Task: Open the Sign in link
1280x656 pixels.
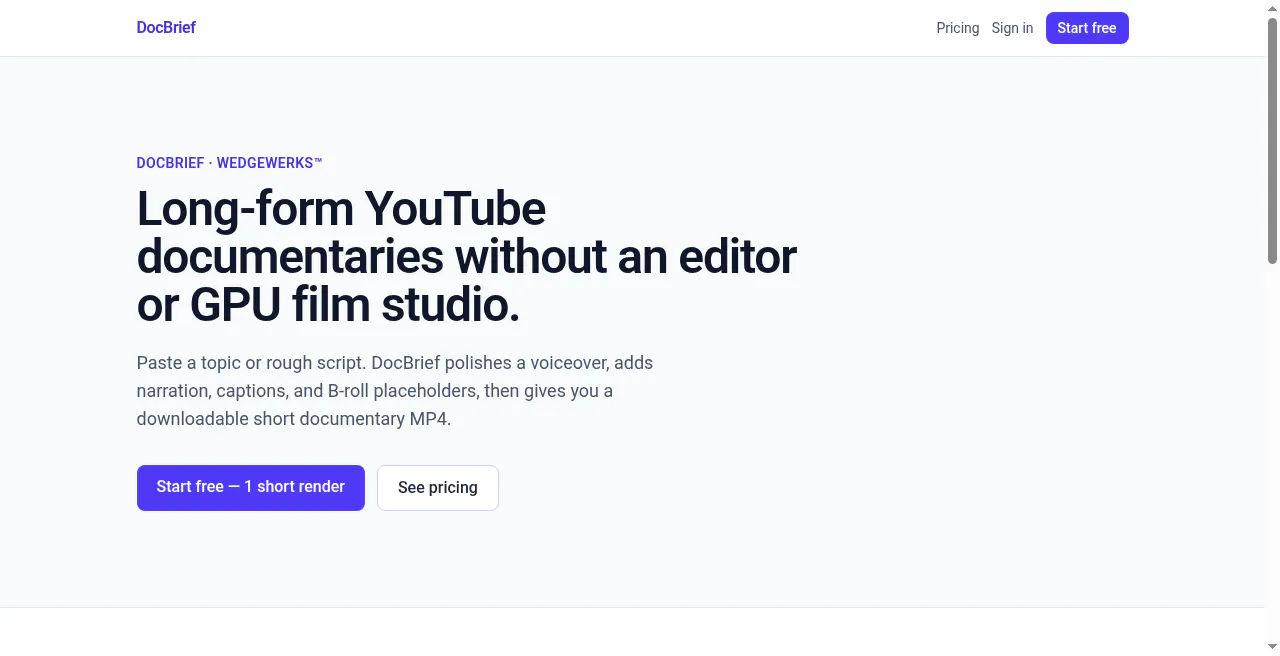Action: (1012, 28)
